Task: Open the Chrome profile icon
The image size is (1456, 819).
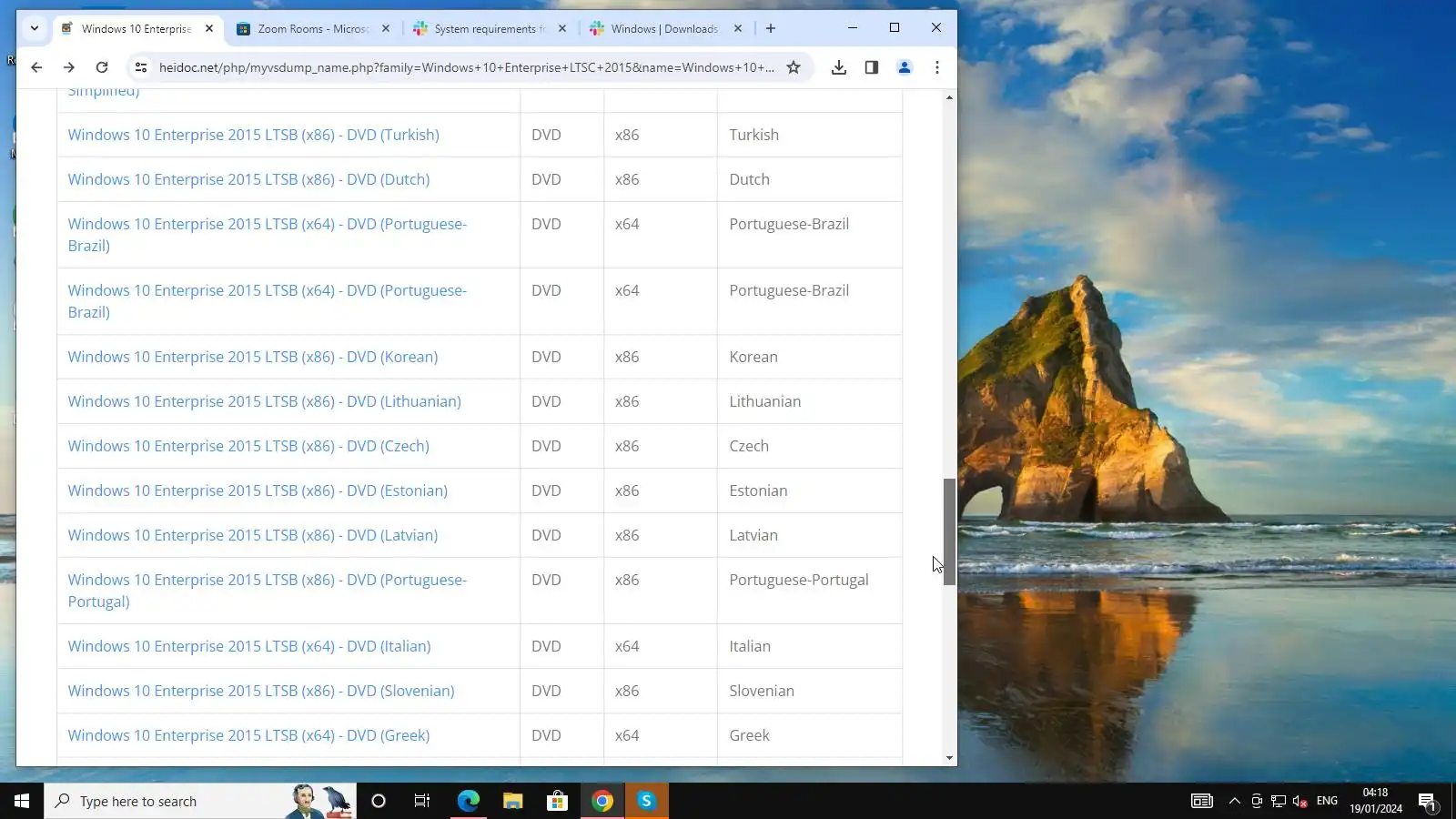Action: point(905,67)
